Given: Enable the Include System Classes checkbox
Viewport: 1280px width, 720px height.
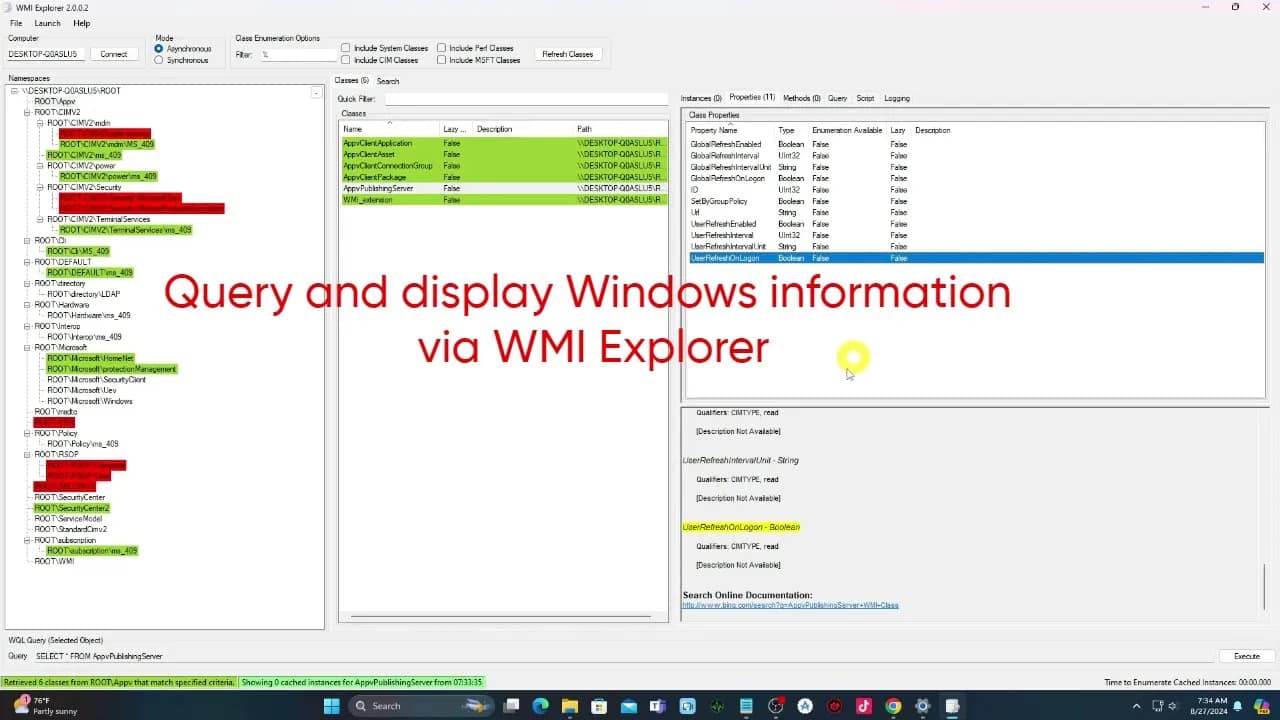Looking at the screenshot, I should (x=345, y=47).
